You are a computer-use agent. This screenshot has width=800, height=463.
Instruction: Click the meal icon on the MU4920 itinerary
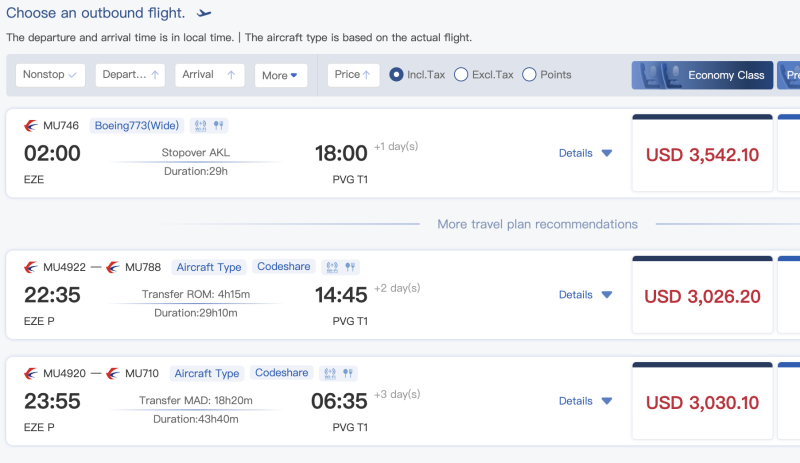pyautogui.click(x=349, y=373)
